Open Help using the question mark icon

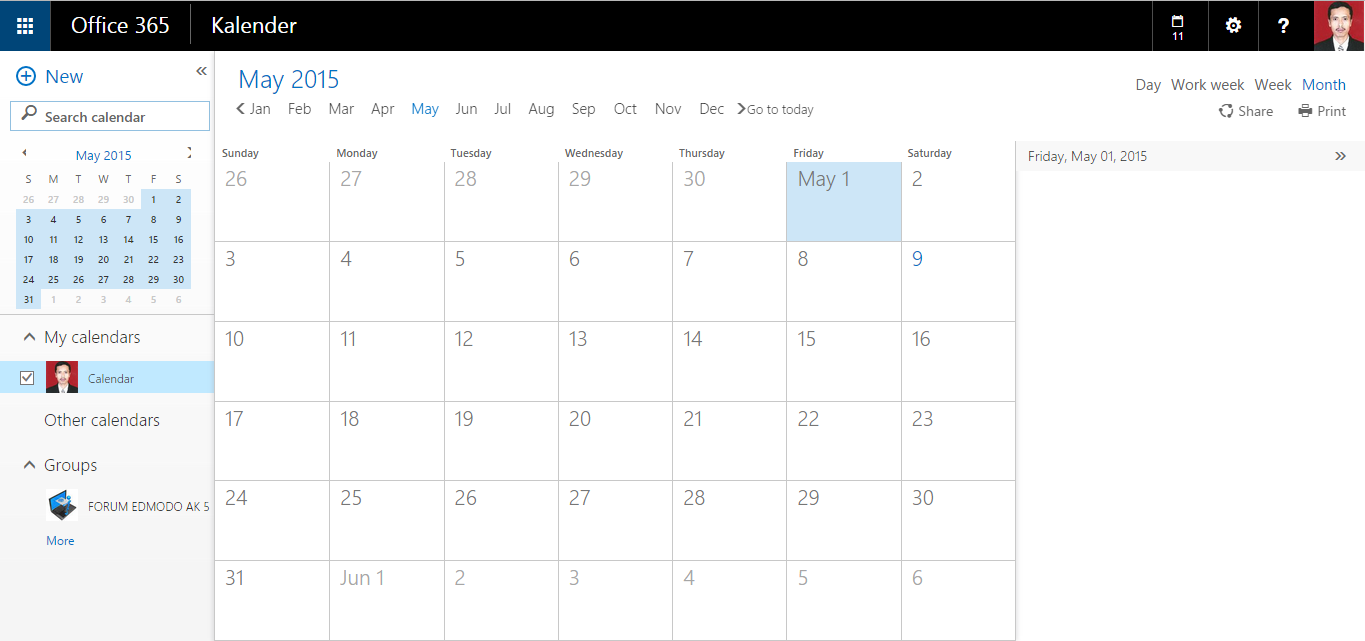click(1284, 25)
